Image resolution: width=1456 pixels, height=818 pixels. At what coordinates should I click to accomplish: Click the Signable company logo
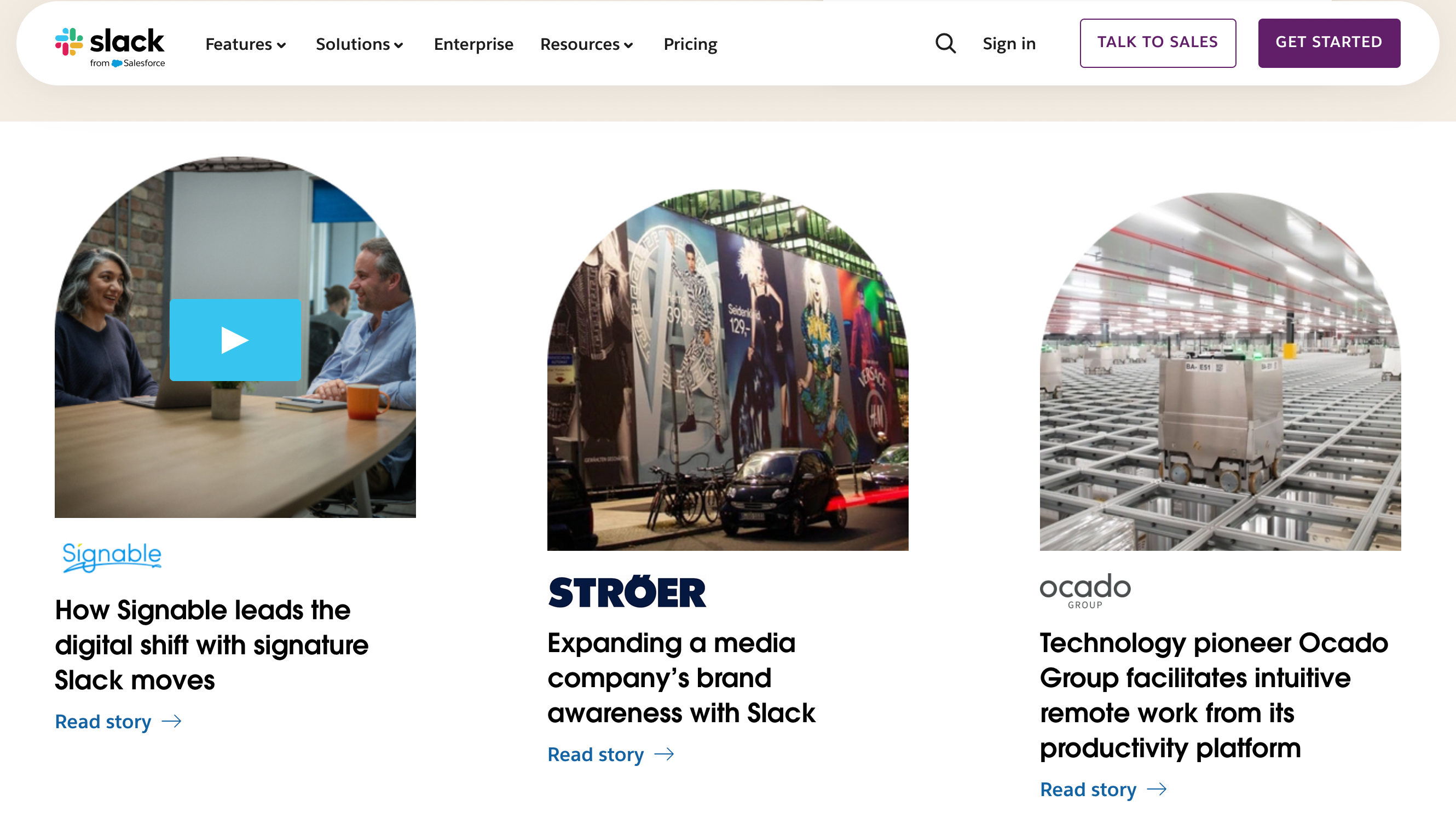[x=112, y=556]
